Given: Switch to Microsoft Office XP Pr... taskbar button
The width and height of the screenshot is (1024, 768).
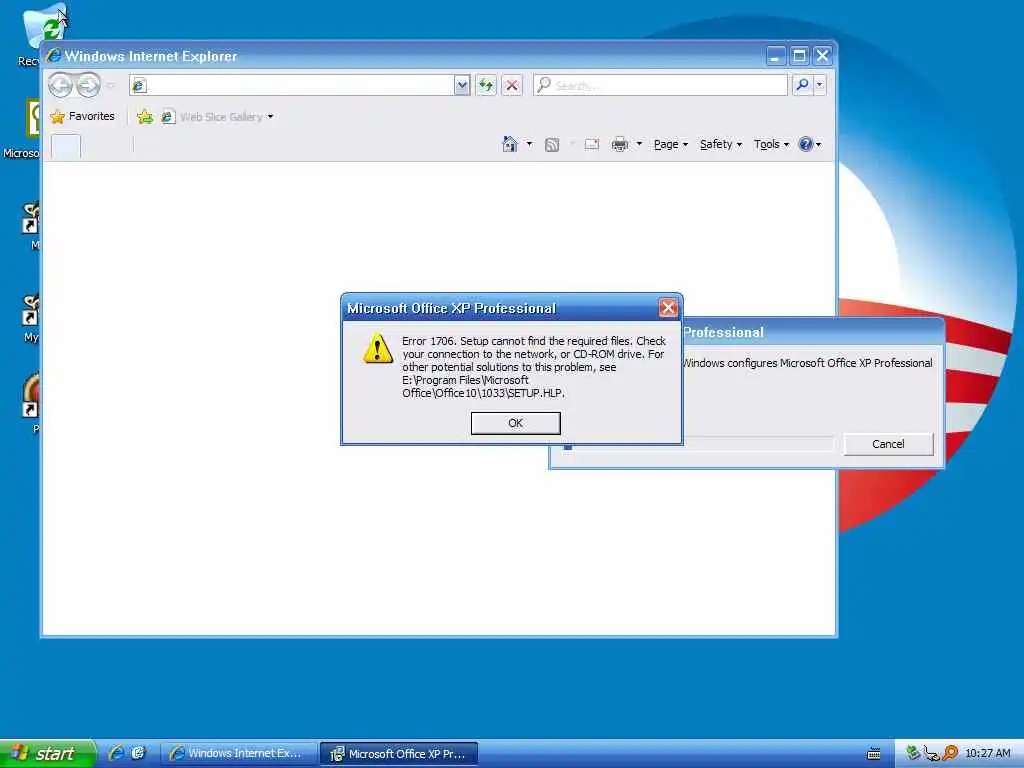Looking at the screenshot, I should [399, 754].
